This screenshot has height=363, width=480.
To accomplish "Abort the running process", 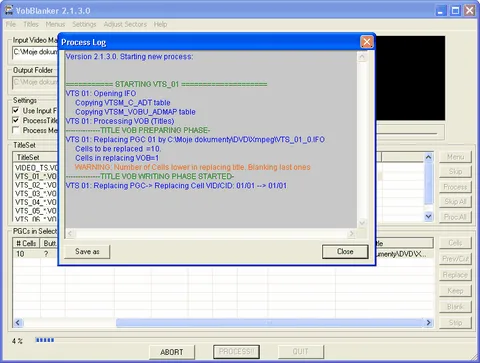I will tap(172, 352).
